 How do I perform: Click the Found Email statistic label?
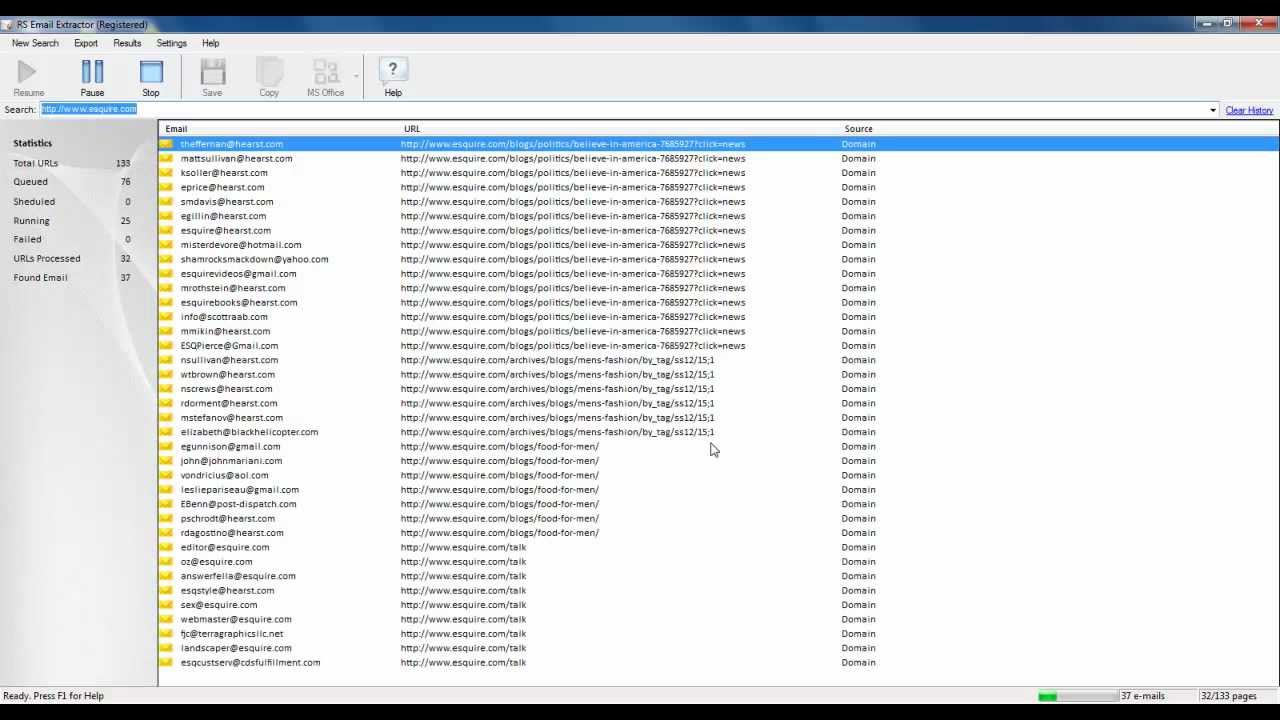[x=41, y=278]
